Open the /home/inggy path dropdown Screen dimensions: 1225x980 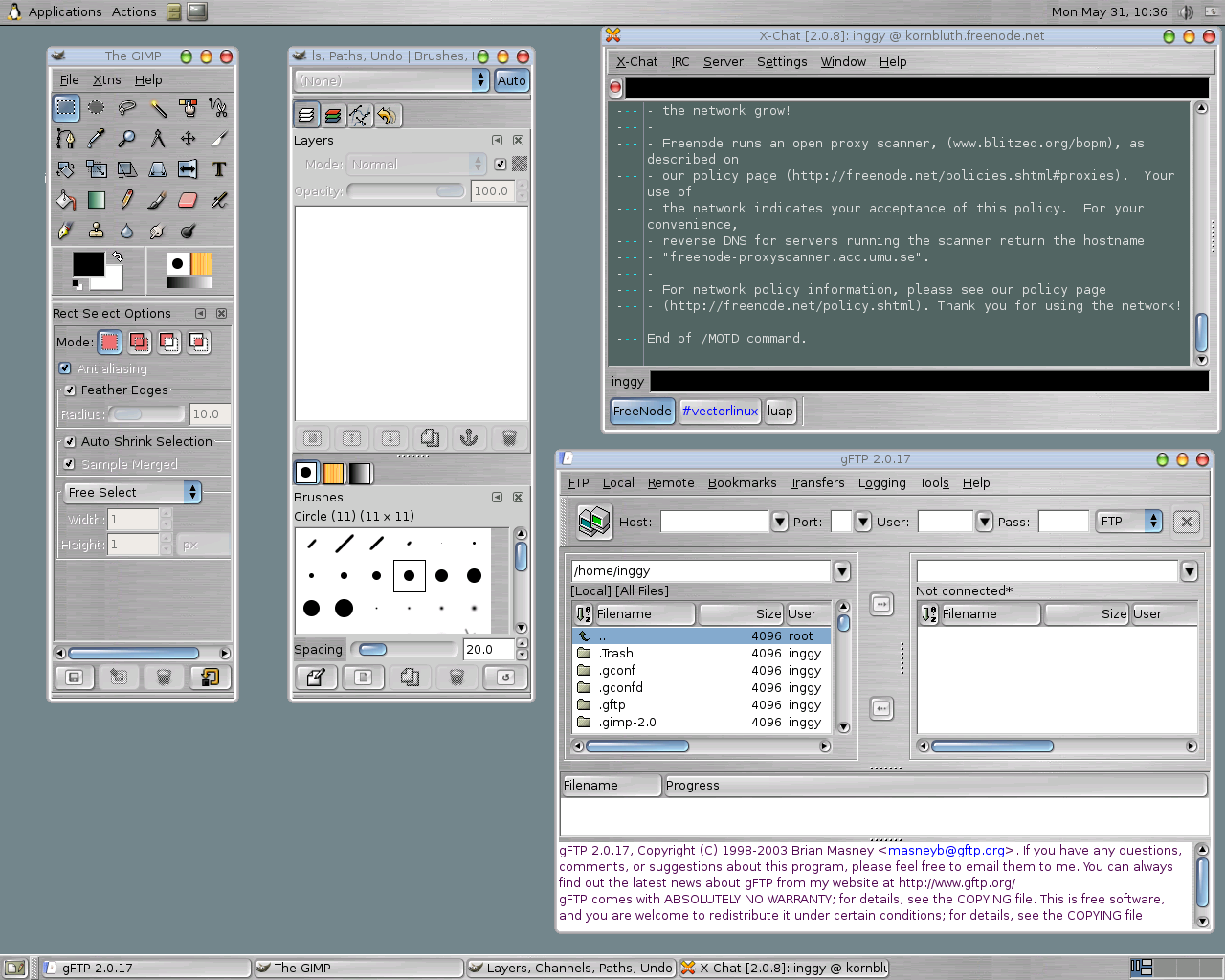(x=842, y=571)
